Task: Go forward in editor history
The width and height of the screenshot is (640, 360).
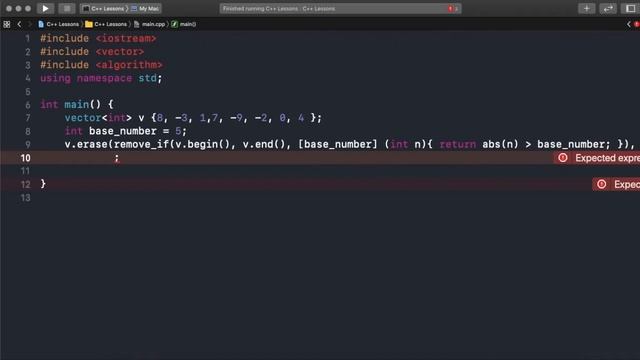Action: [29, 24]
